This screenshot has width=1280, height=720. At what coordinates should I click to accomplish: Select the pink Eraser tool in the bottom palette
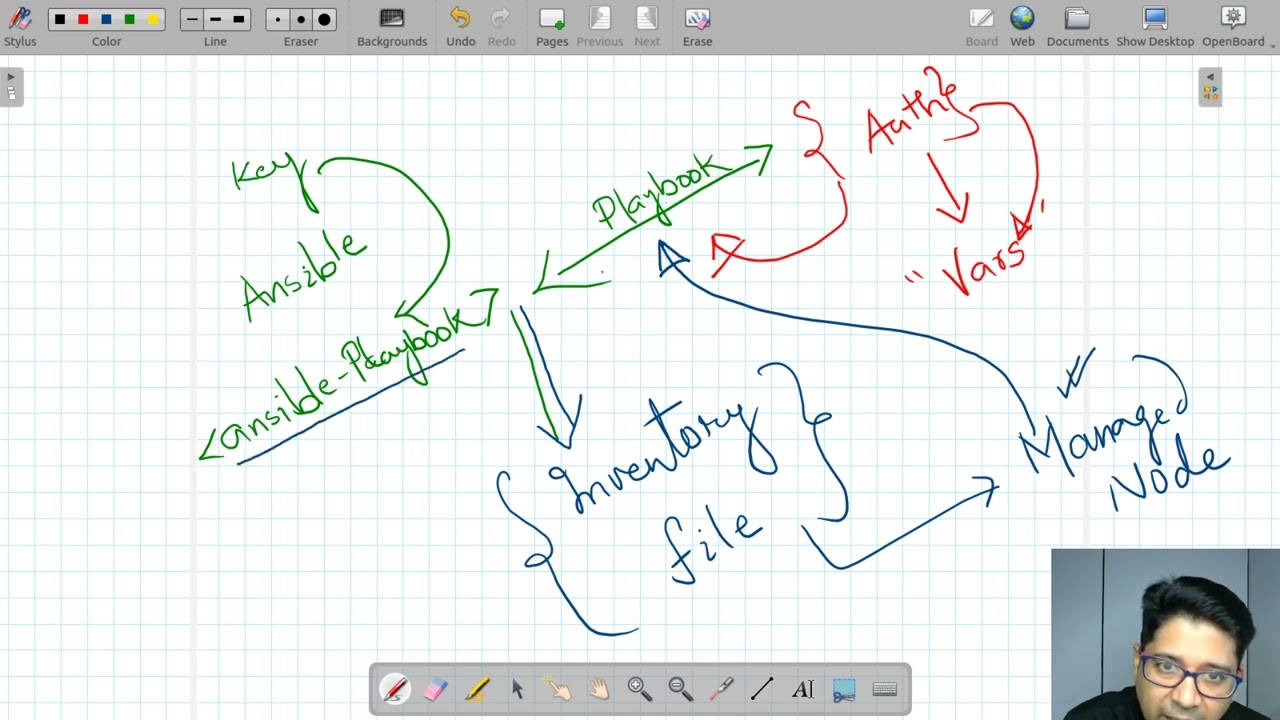click(x=436, y=689)
